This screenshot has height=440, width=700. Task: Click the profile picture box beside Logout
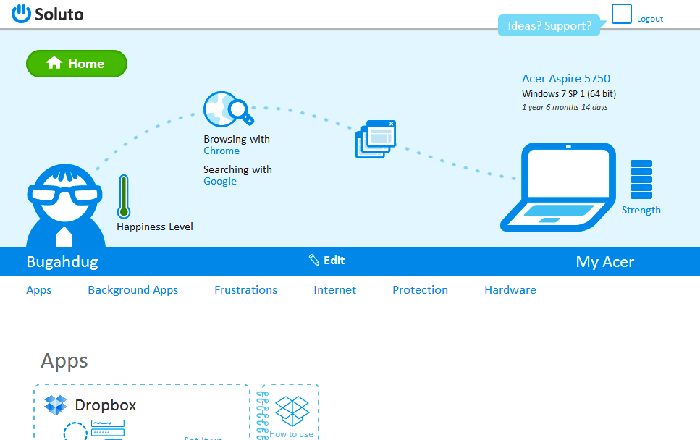pyautogui.click(x=622, y=15)
